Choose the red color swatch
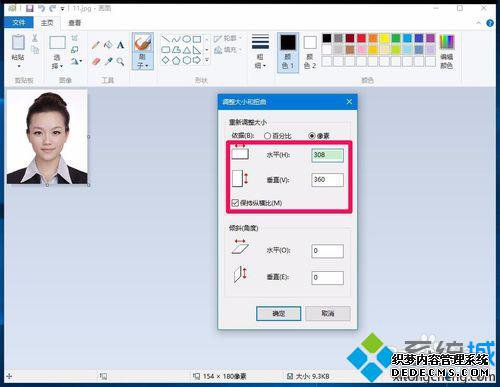Viewport: 500px width, 387px height. click(x=361, y=38)
